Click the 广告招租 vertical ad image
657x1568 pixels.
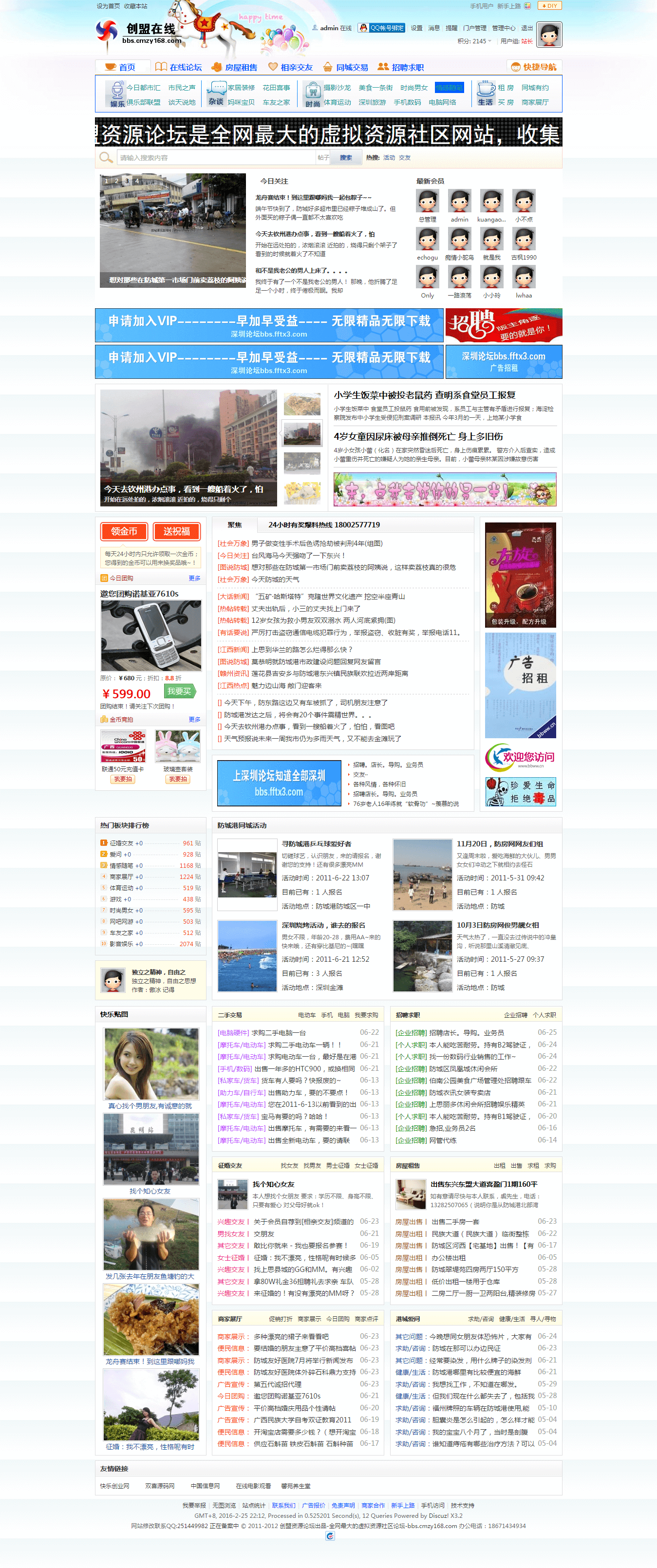521,686
